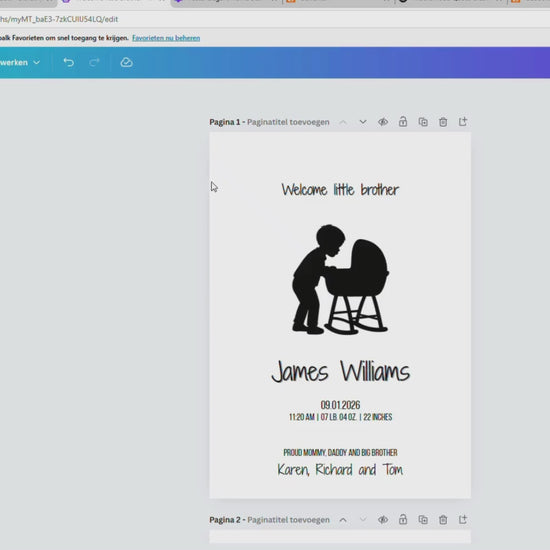
Task: Click the undo arrow icon
Action: point(69,62)
